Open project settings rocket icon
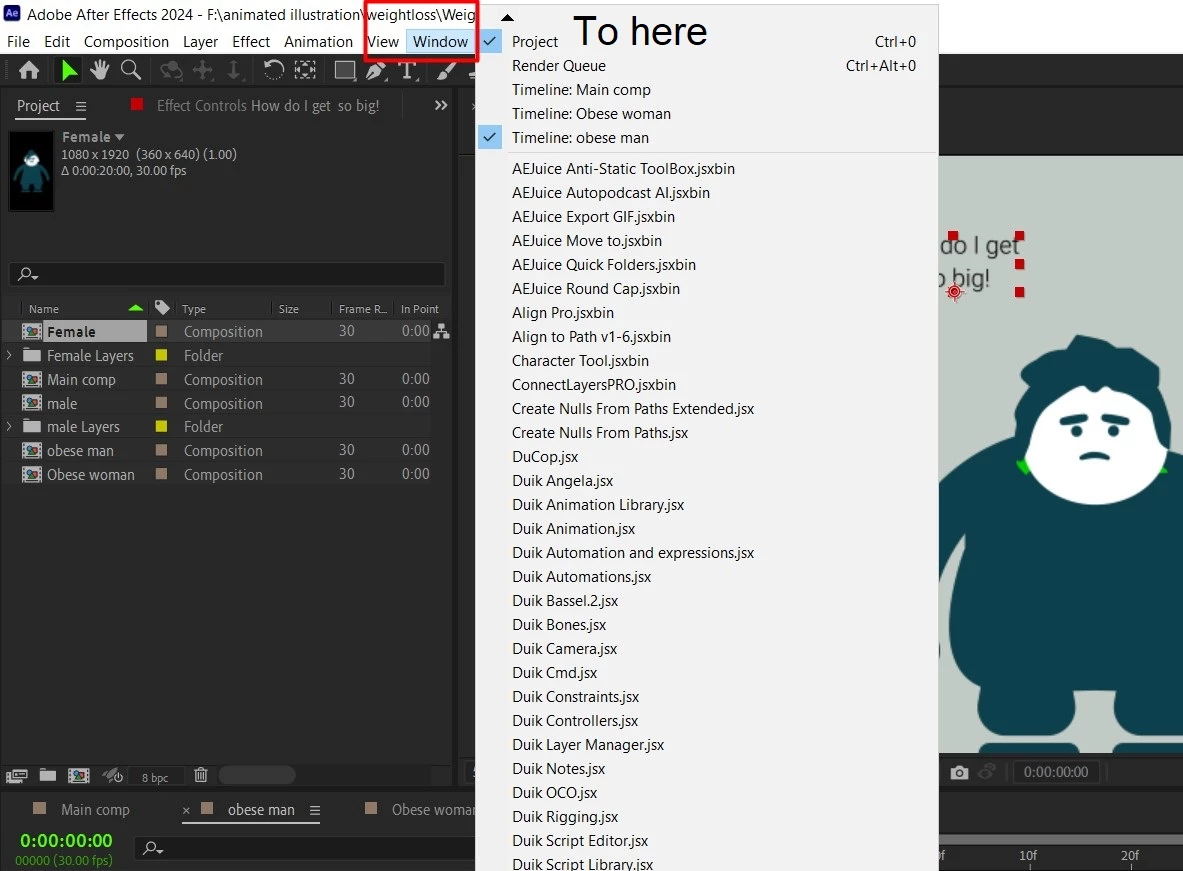1183x871 pixels. tap(112, 775)
